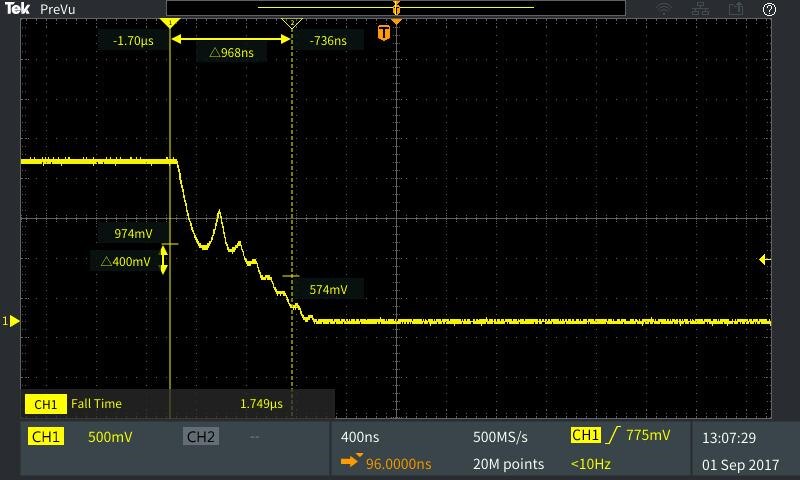Click the CH1 badge in Fall Time measurement
The width and height of the screenshot is (800, 480).
tap(45, 405)
